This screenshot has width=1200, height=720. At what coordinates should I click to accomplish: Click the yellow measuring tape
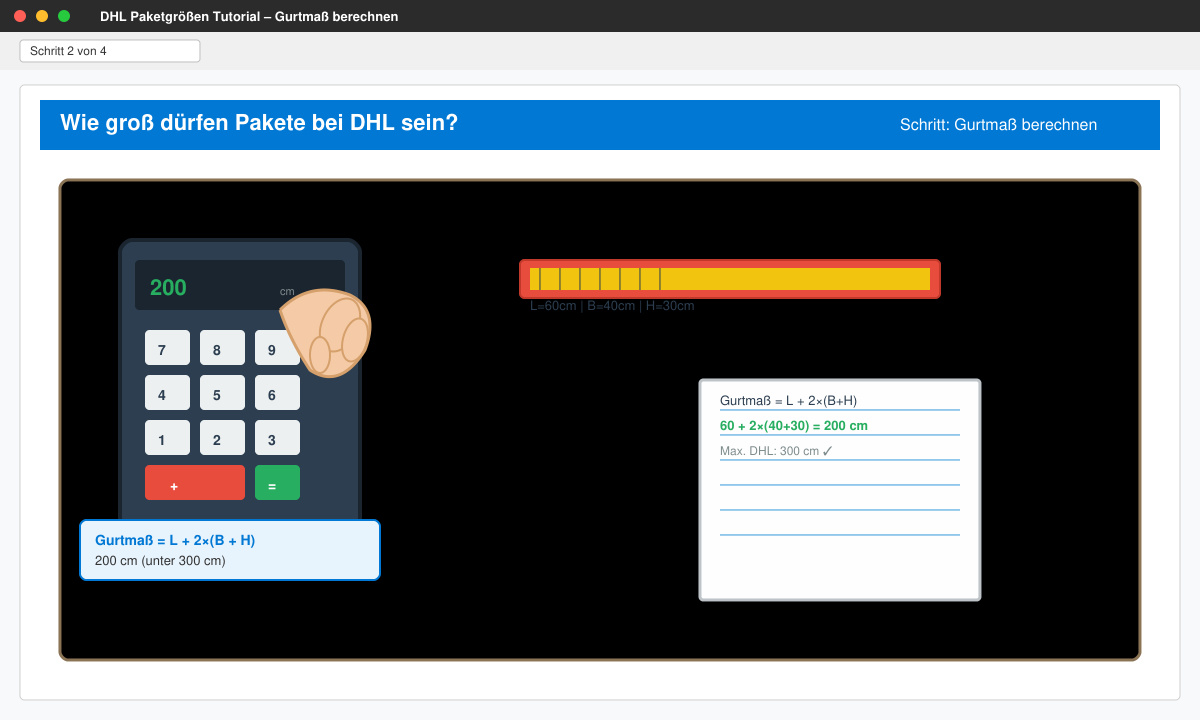730,279
